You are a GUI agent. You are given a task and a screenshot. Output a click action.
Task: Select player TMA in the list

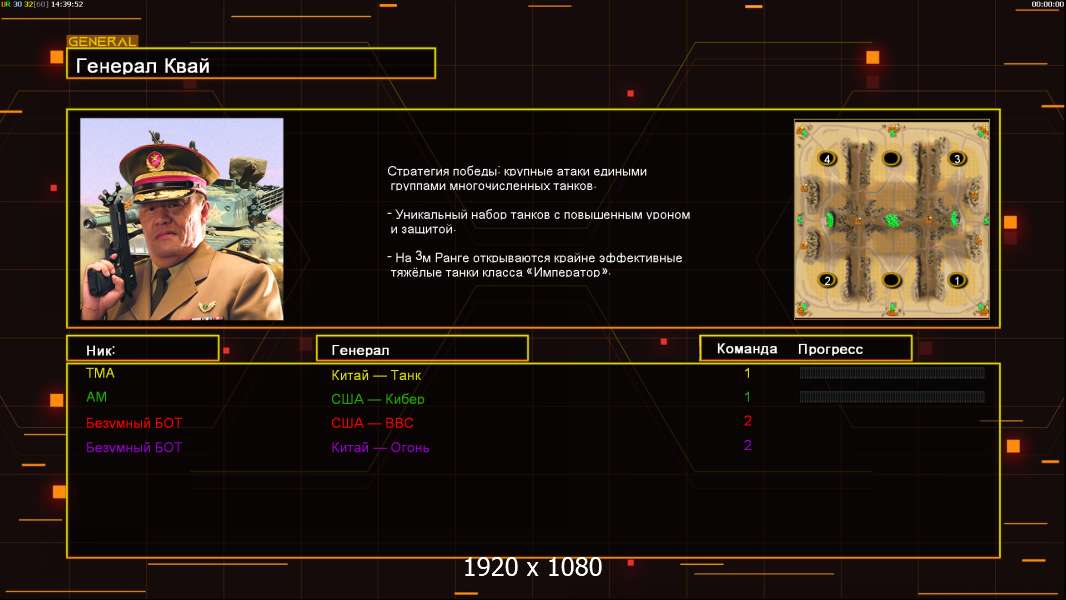pyautogui.click(x=101, y=373)
